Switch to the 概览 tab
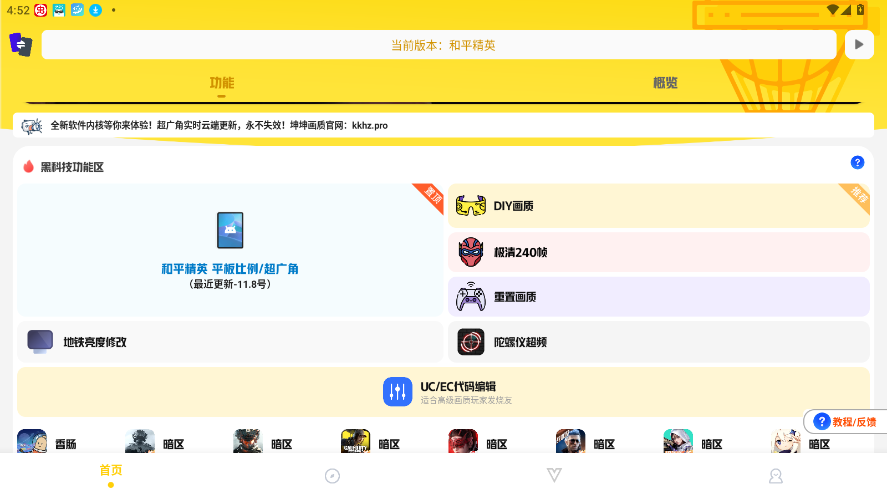 [x=665, y=83]
